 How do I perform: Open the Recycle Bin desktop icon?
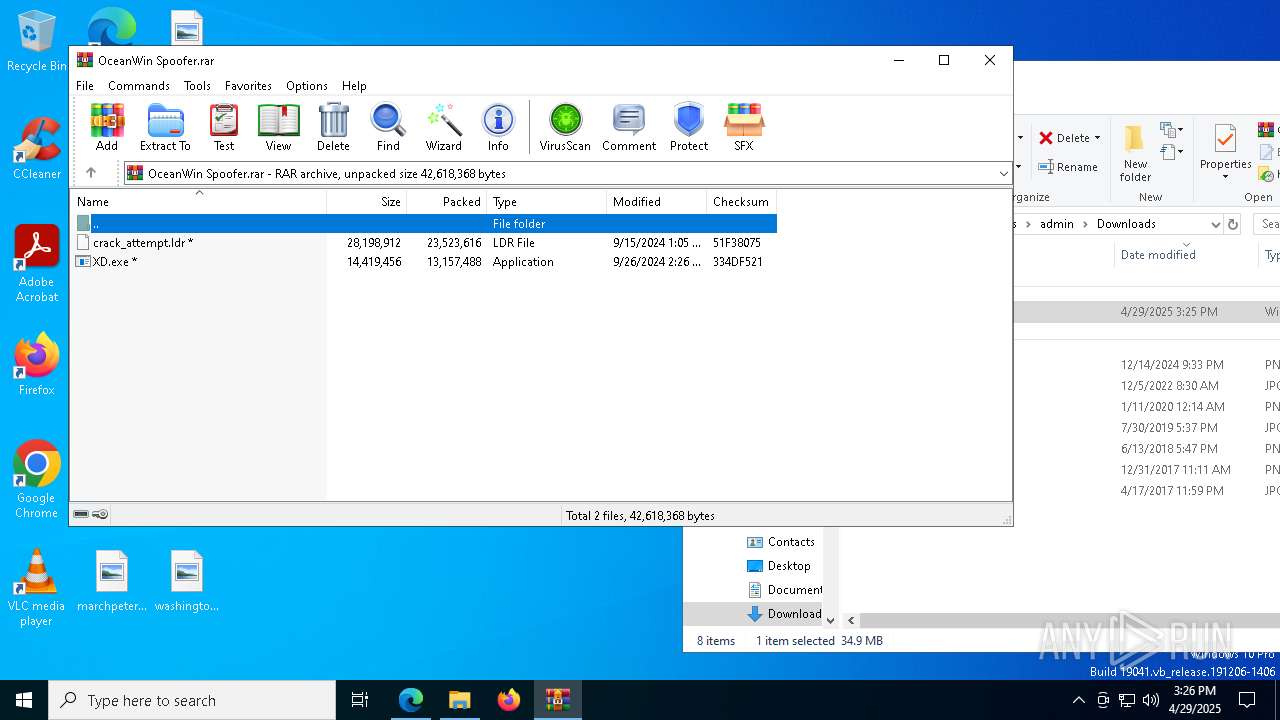pos(37,42)
